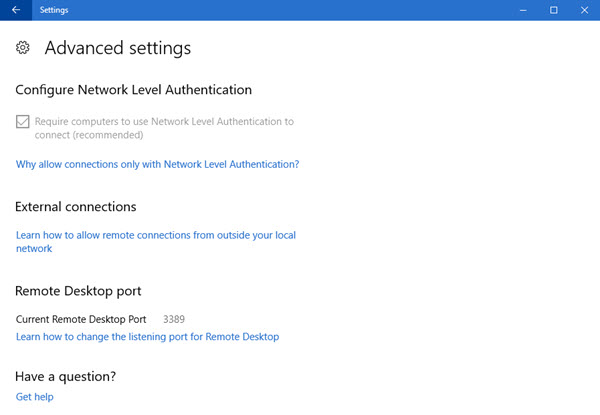Open 'Why allow connections only with Network Level Authentication?' link
The width and height of the screenshot is (600, 415).
pos(157,164)
